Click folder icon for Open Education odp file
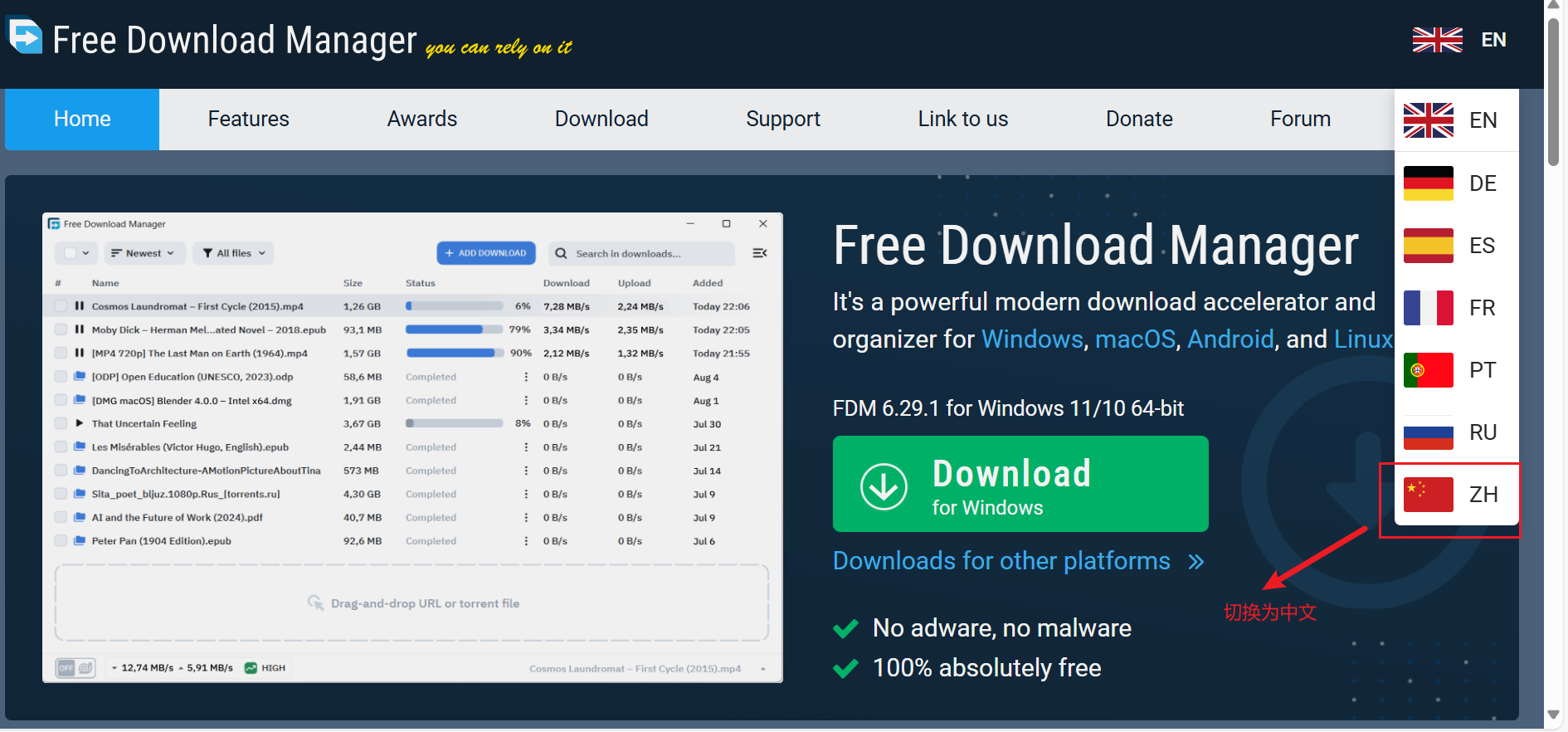The image size is (1568, 732). (x=80, y=377)
